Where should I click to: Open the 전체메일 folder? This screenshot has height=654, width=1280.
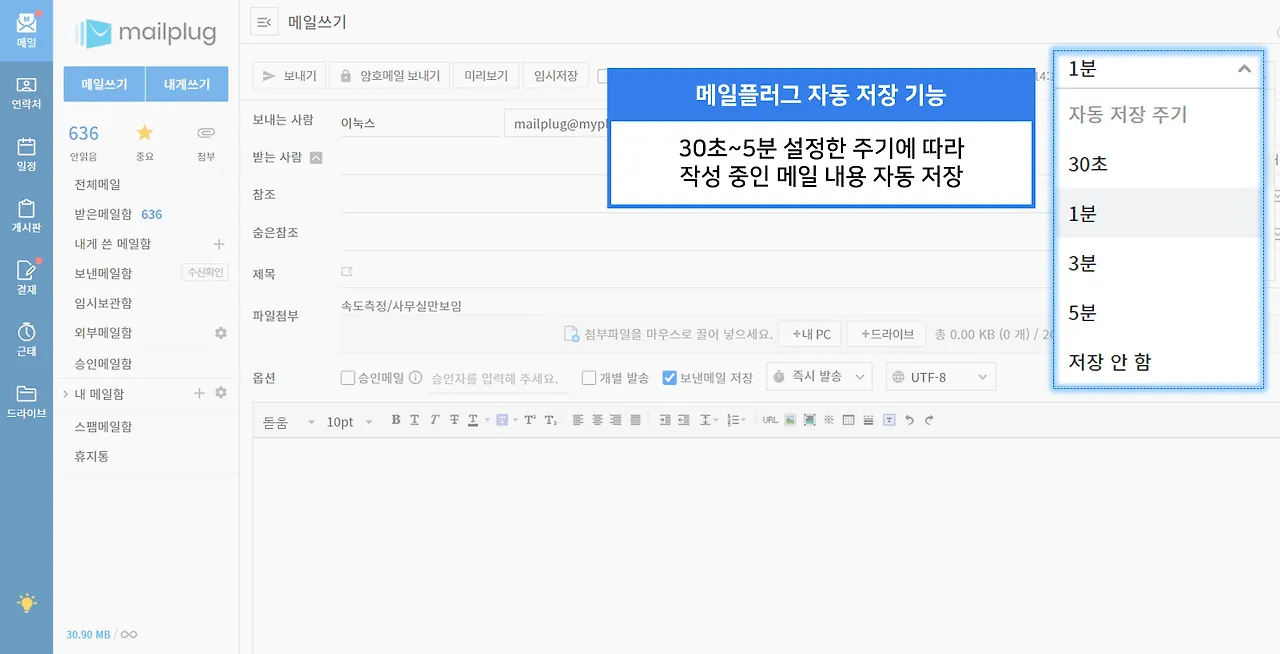(x=97, y=184)
